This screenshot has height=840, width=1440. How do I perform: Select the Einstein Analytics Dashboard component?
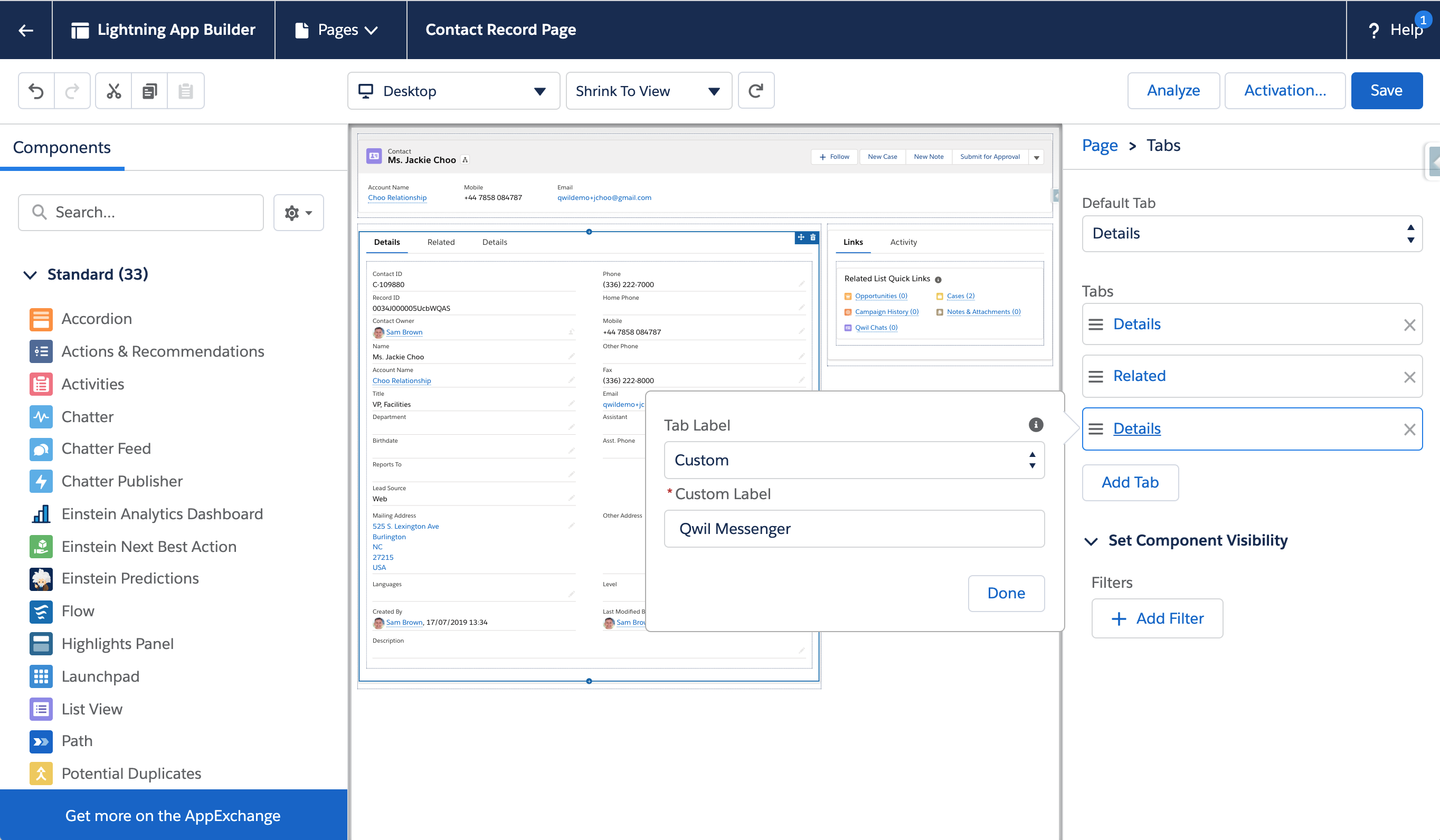pyautogui.click(x=146, y=514)
